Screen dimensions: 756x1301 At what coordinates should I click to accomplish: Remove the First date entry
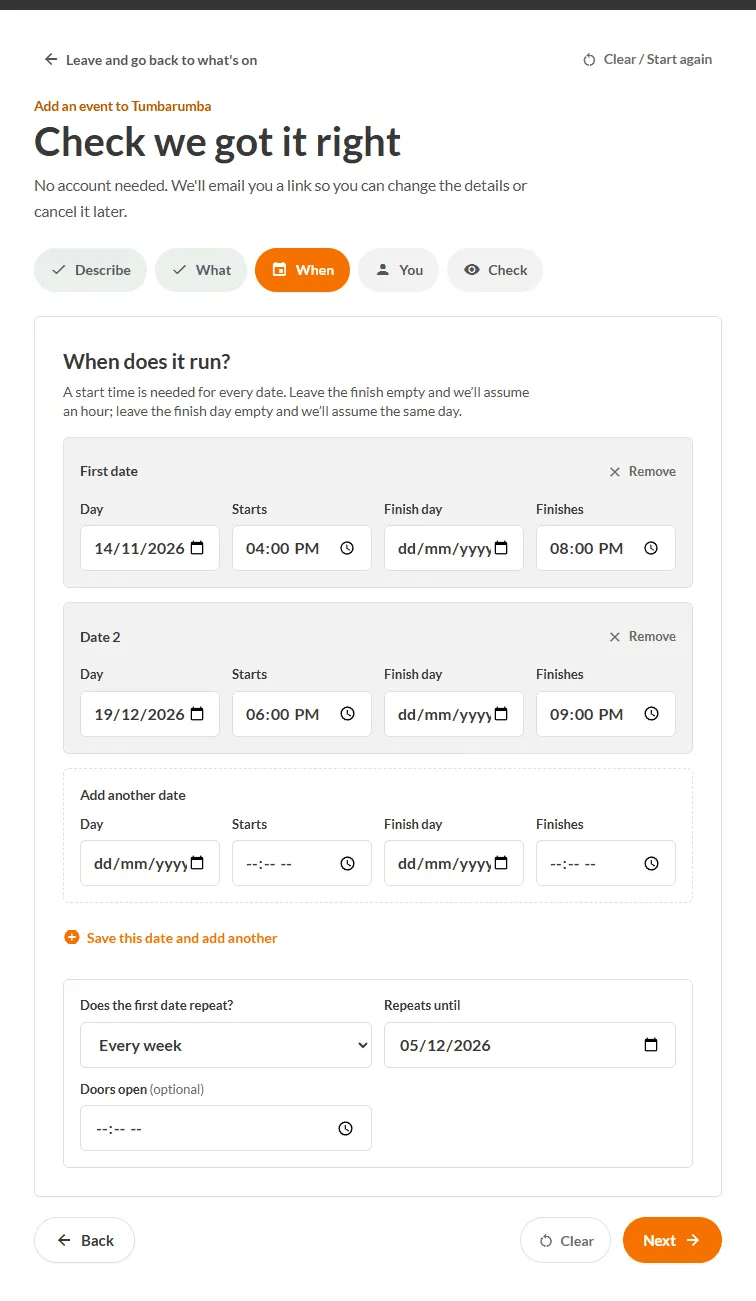pos(643,471)
